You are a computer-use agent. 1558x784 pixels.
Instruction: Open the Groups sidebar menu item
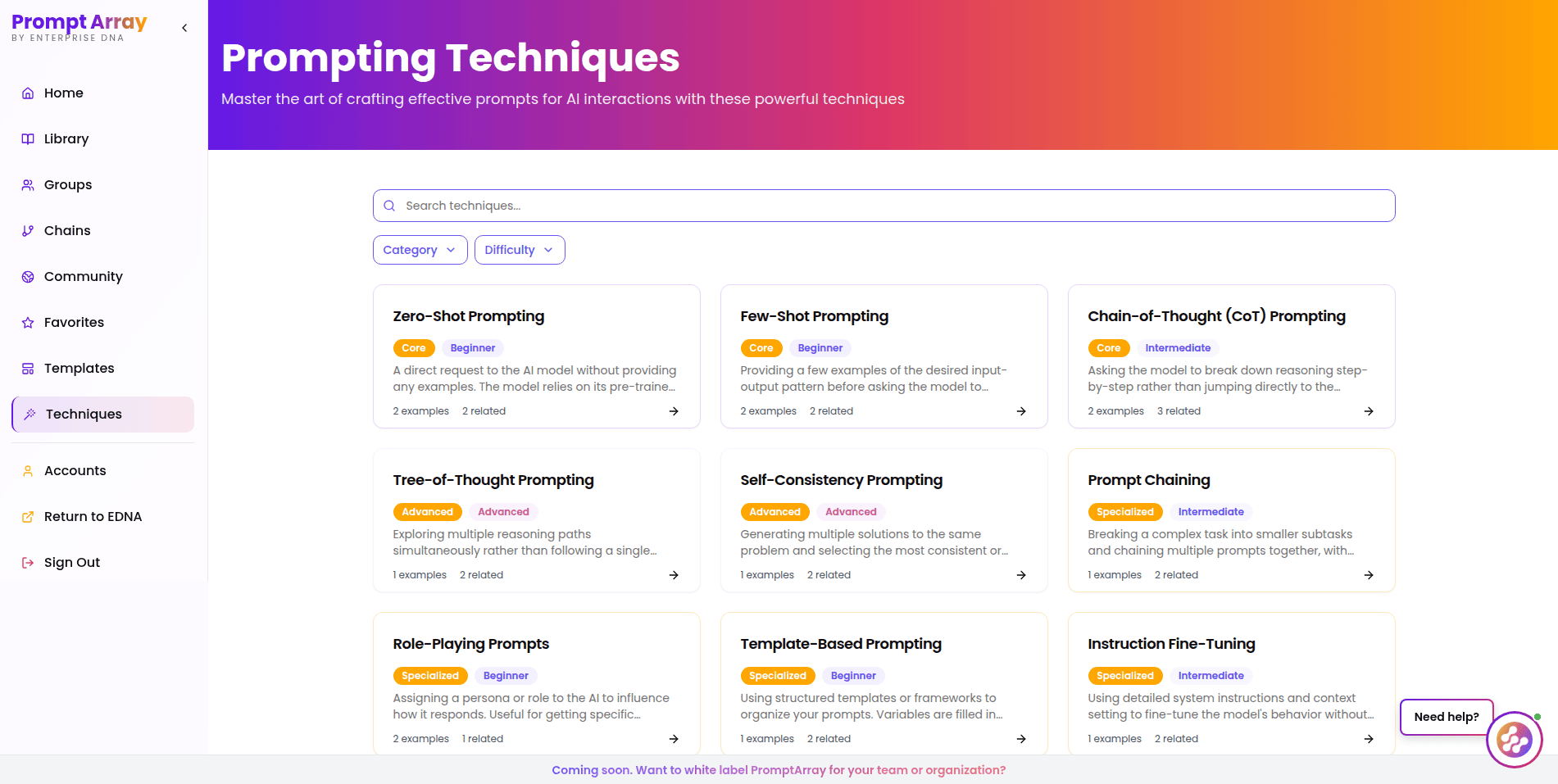[102, 185]
